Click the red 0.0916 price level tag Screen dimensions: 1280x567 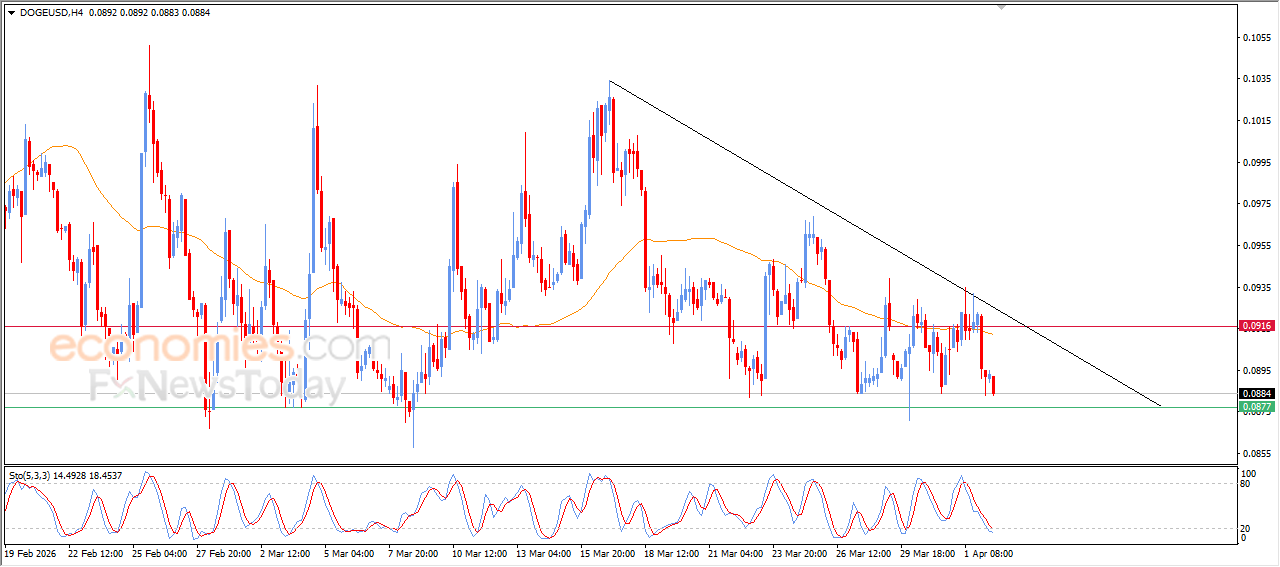pyautogui.click(x=1256, y=326)
